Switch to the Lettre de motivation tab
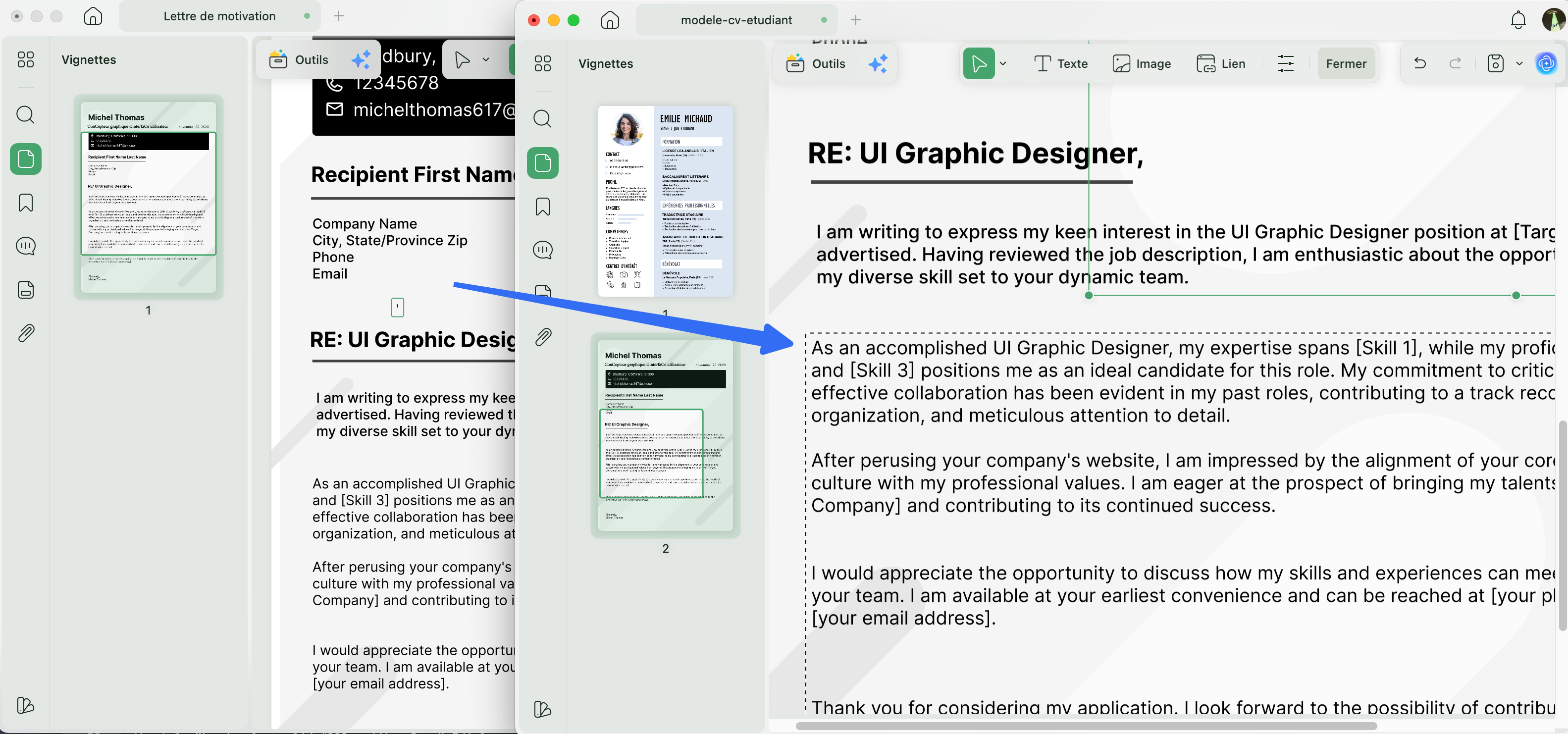 (219, 16)
